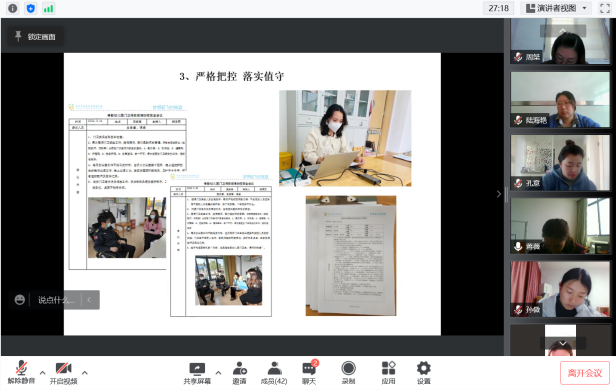This screenshot has width=616, height=390.
Task: Open the emoji reaction smiley icon
Action: click(20, 300)
